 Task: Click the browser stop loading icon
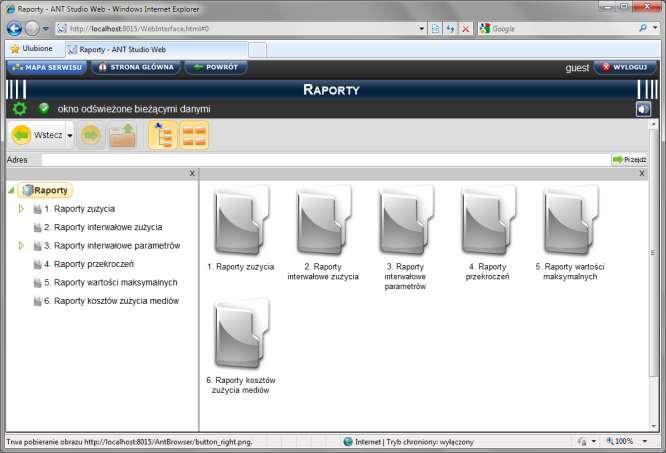(x=466, y=28)
